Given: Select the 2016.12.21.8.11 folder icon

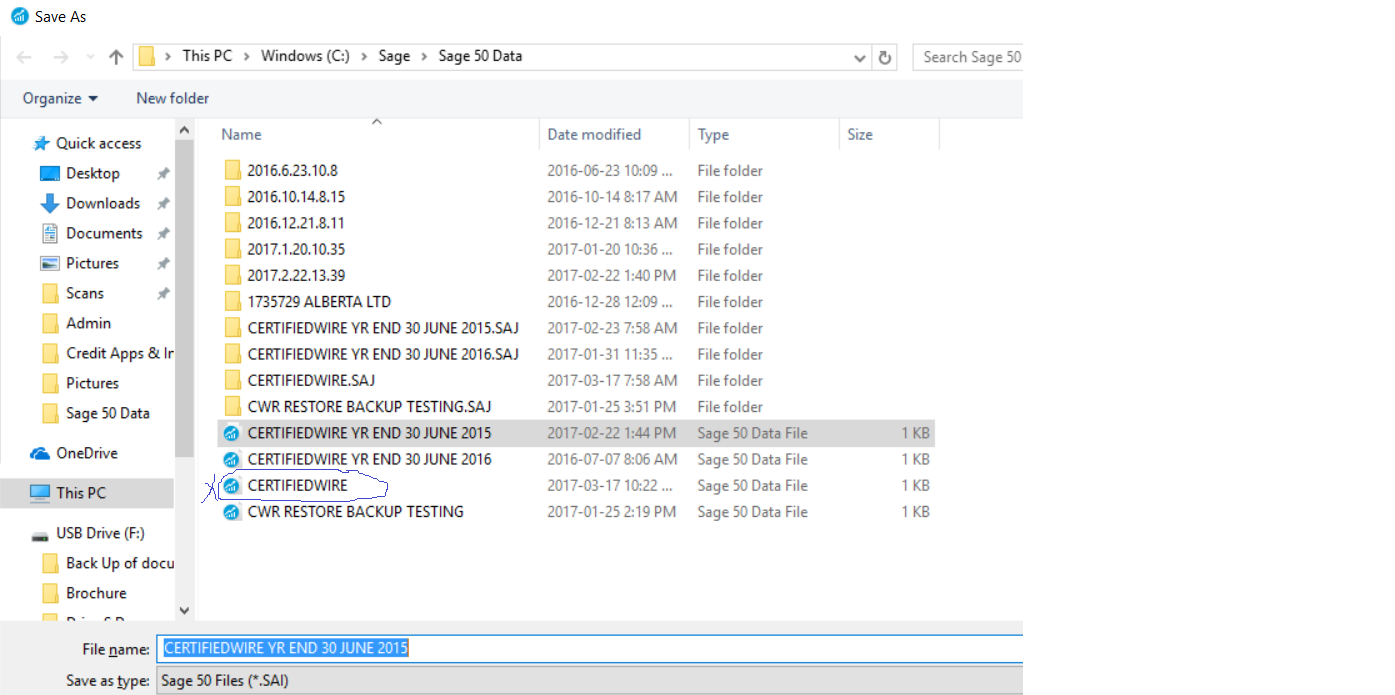Looking at the screenshot, I should pyautogui.click(x=232, y=222).
